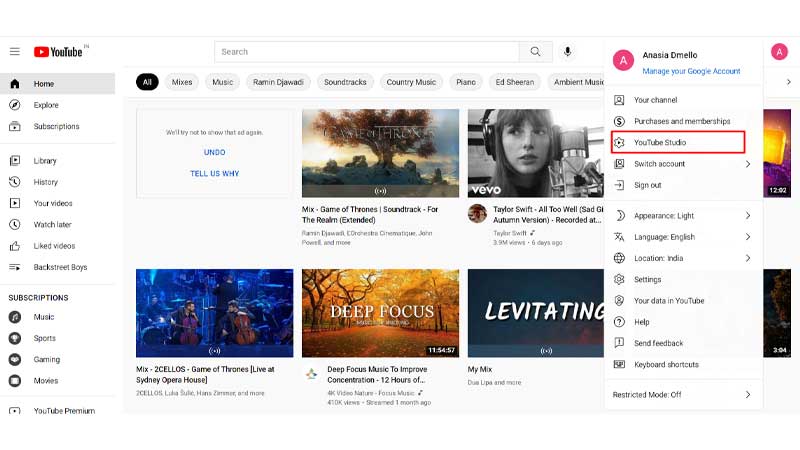Open the Taylor Swift vevo thumbnail
Screen dimensions: 800x450
coord(536,153)
